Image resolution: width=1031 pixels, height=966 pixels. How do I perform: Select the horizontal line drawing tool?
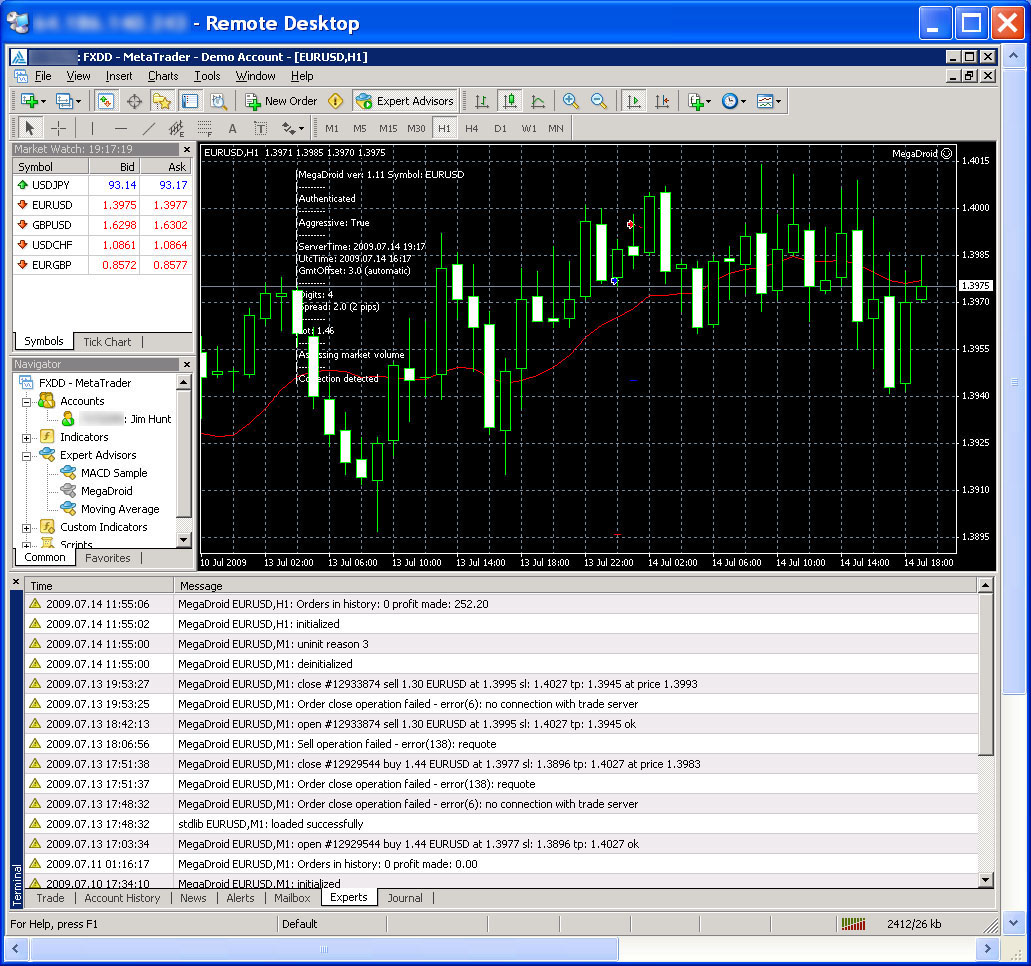[x=120, y=128]
